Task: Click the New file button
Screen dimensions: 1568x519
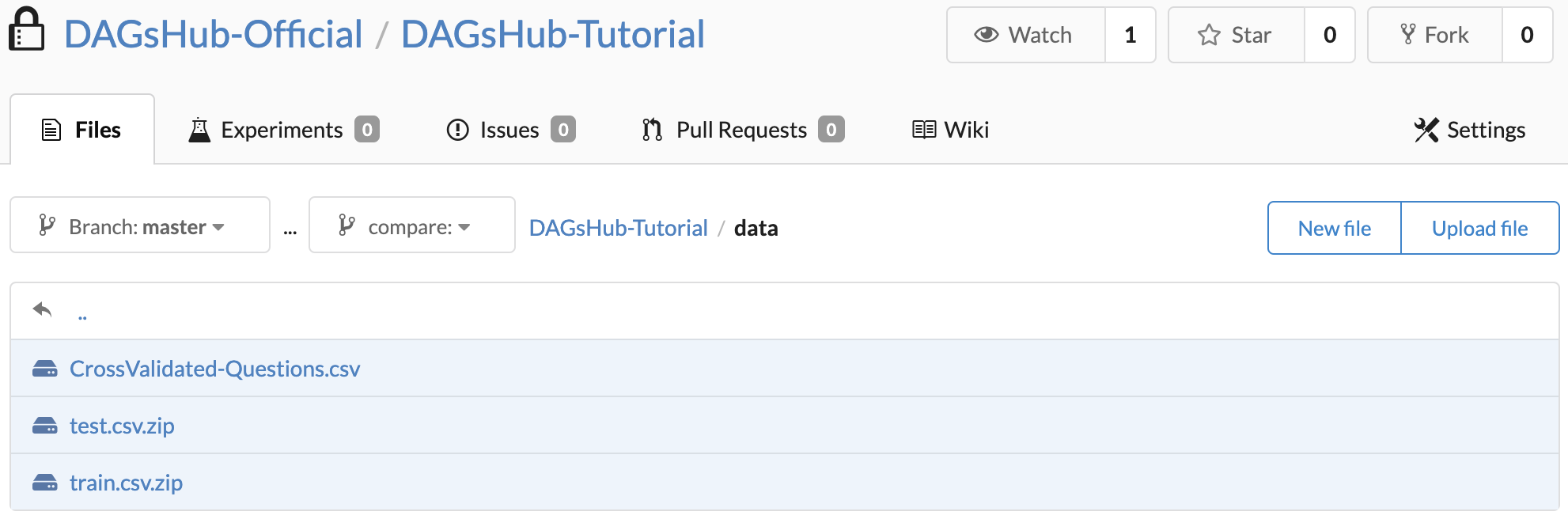Action: pos(1334,228)
